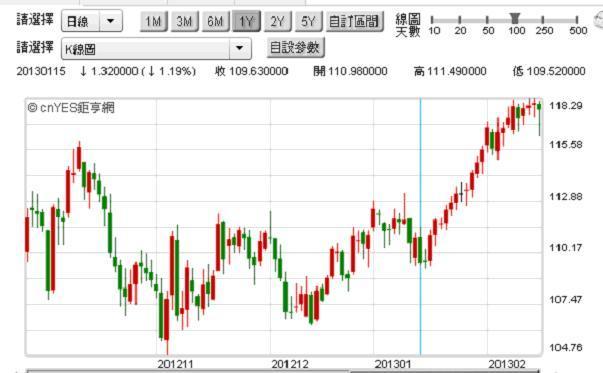Set day-count slider to tick 500
The width and height of the screenshot is (603, 373).
click(x=577, y=20)
